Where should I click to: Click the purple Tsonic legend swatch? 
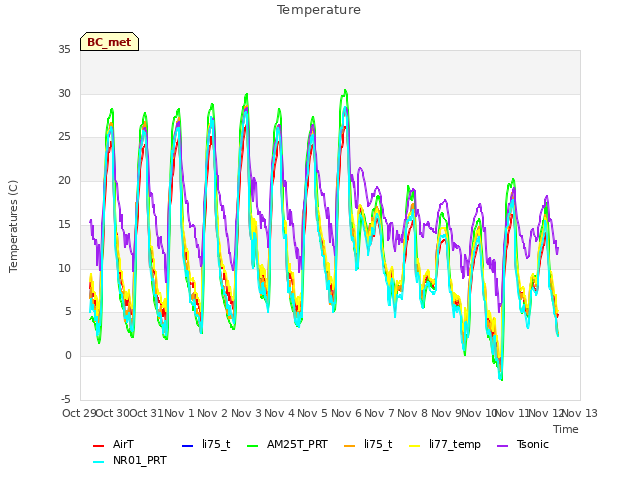[503, 446]
